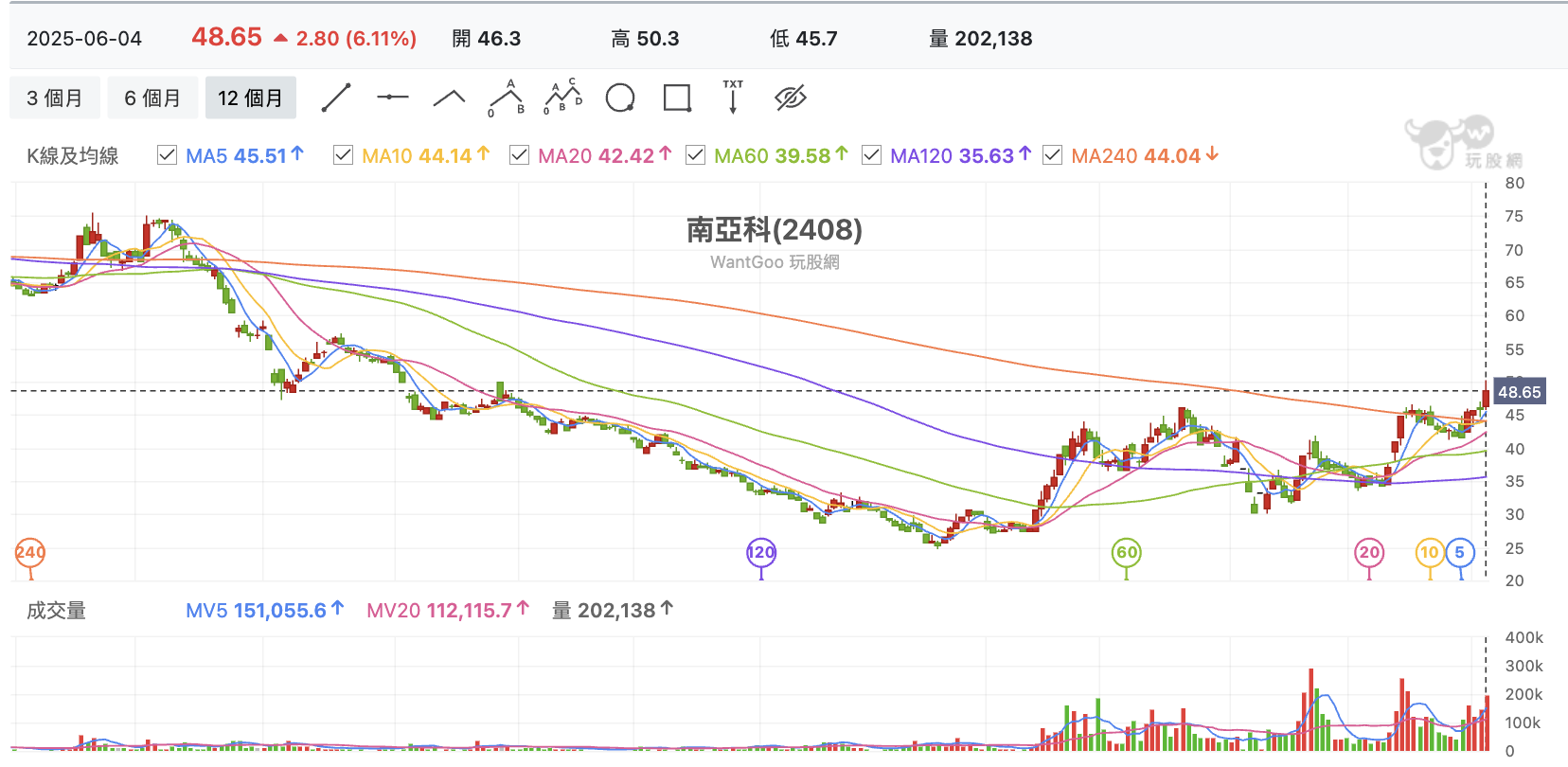Choose the 0-A-B-C-D wave drawing tool
The width and height of the screenshot is (1568, 767).
click(563, 97)
